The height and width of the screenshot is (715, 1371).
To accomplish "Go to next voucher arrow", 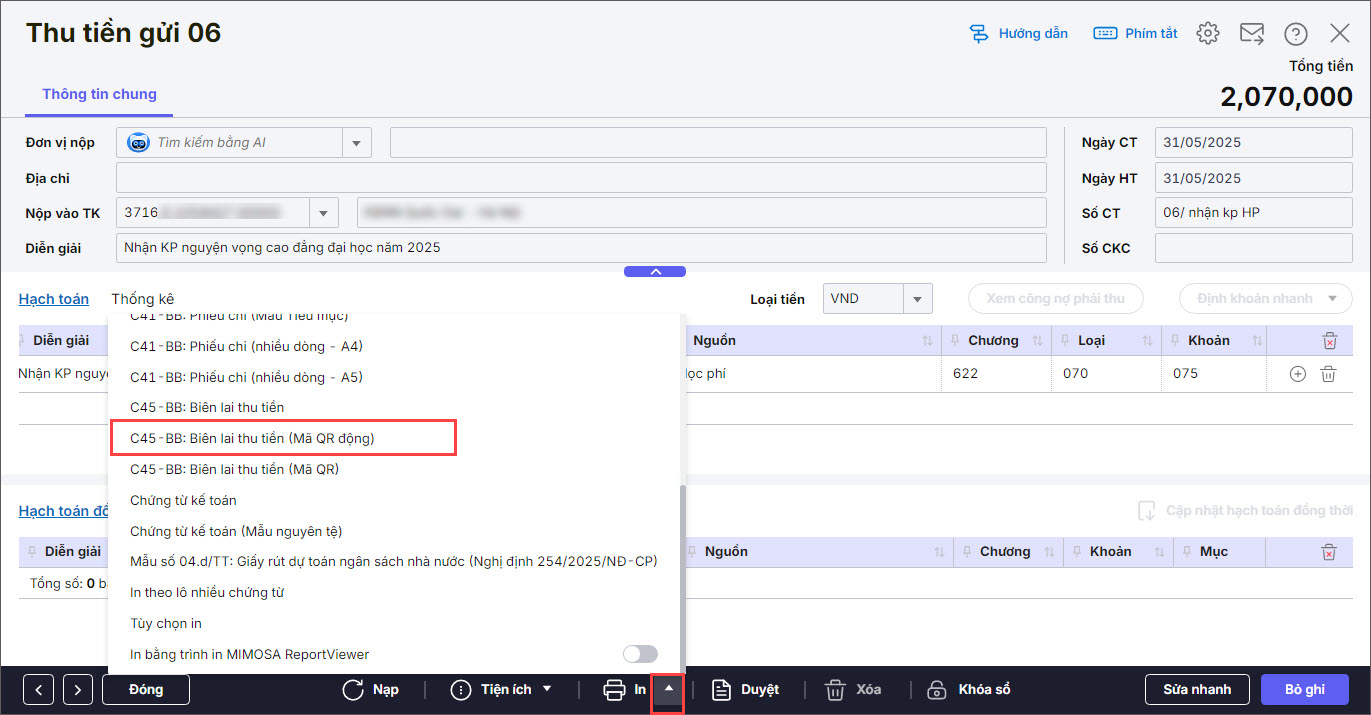I will click(x=78, y=689).
